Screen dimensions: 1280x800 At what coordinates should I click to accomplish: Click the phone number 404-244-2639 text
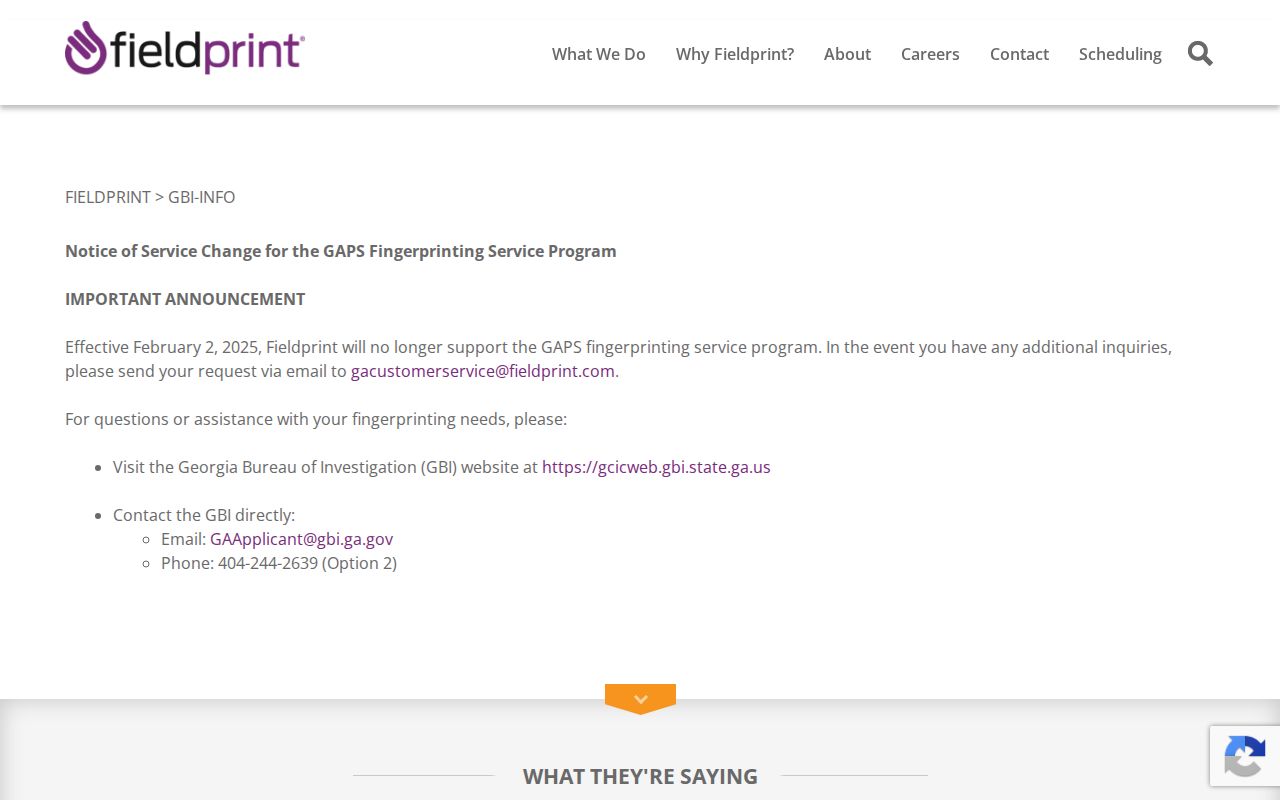(x=268, y=563)
